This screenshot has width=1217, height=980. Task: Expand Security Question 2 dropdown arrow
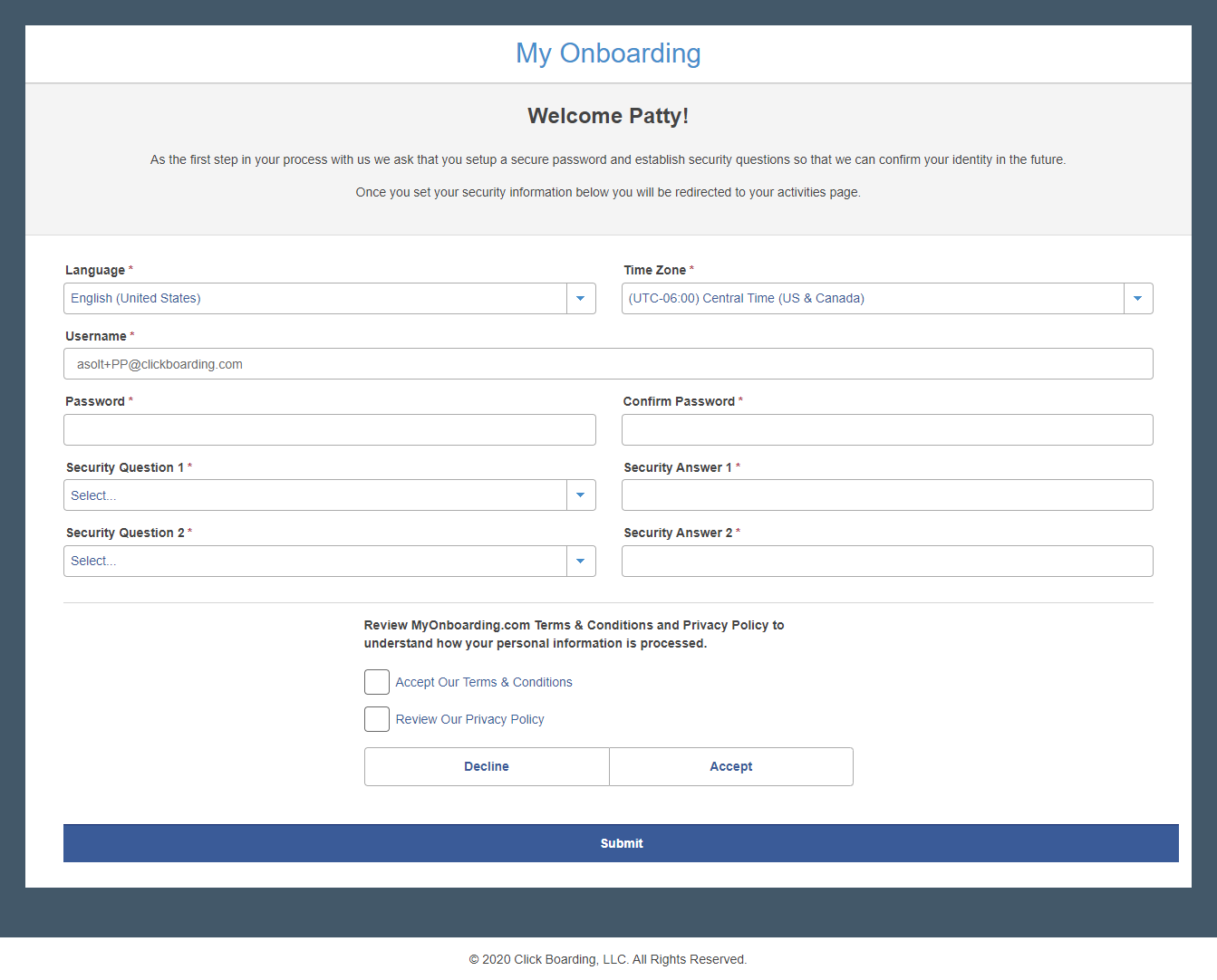click(x=581, y=562)
